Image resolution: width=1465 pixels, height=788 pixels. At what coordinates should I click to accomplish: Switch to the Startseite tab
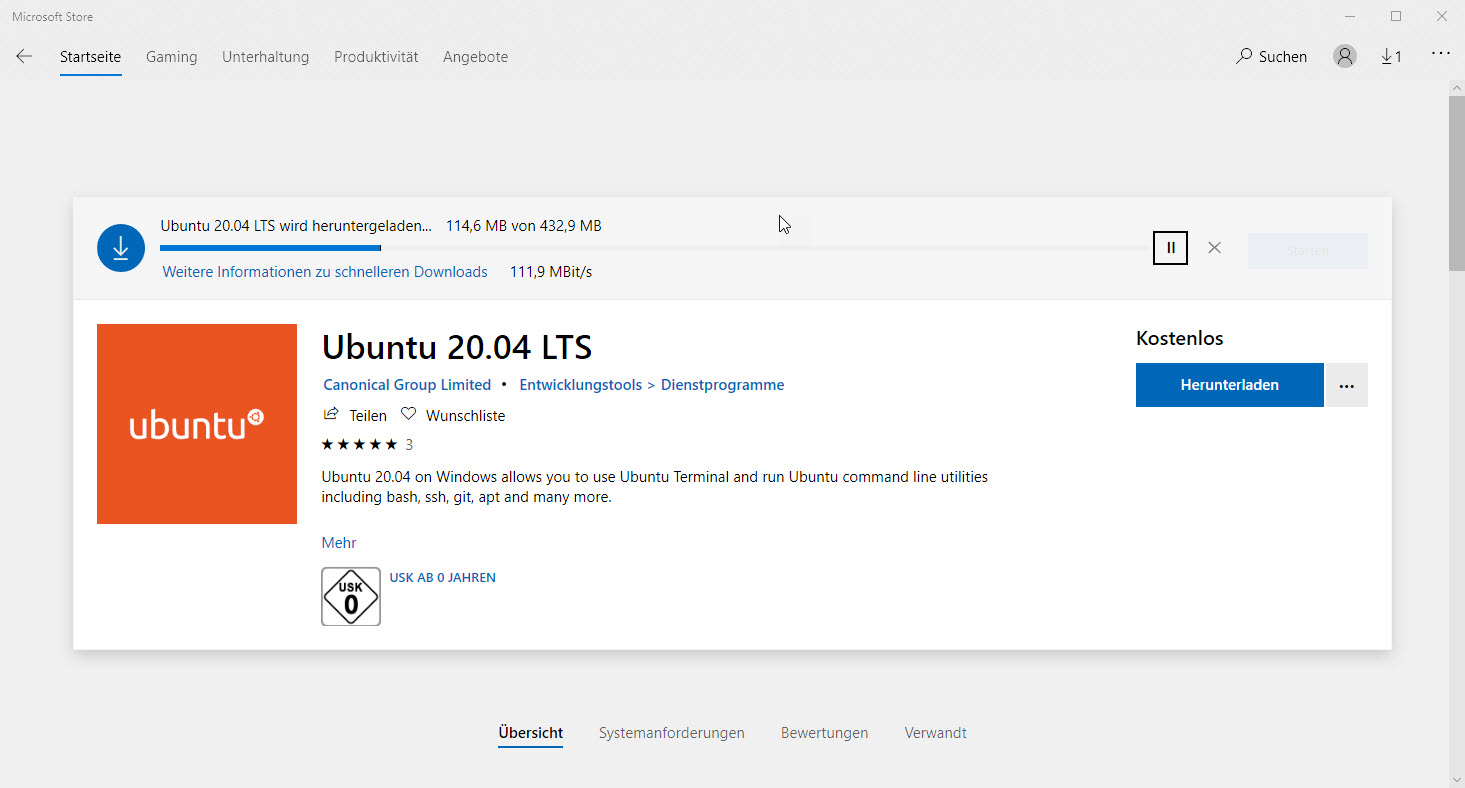[90, 57]
